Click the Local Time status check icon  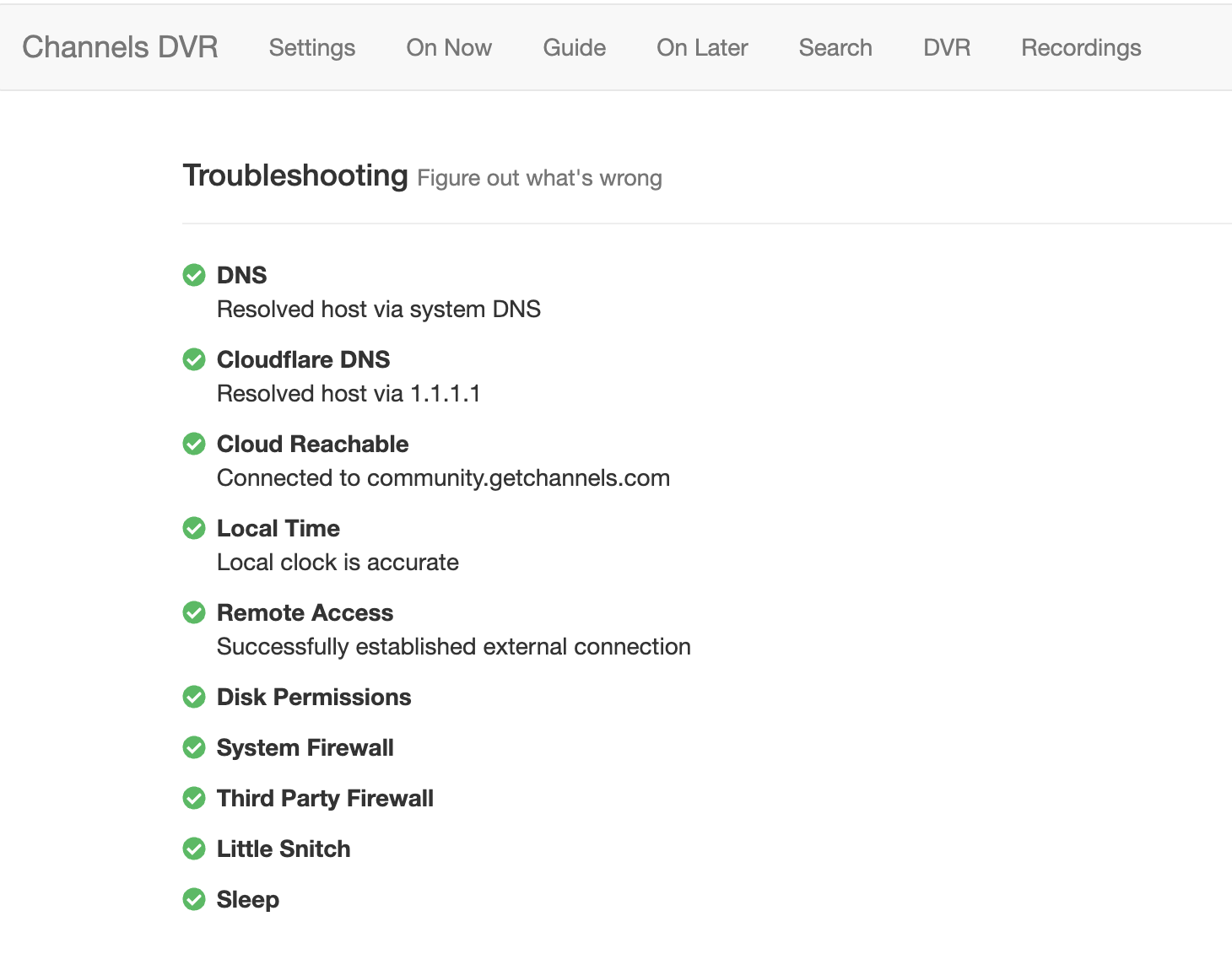pyautogui.click(x=194, y=528)
